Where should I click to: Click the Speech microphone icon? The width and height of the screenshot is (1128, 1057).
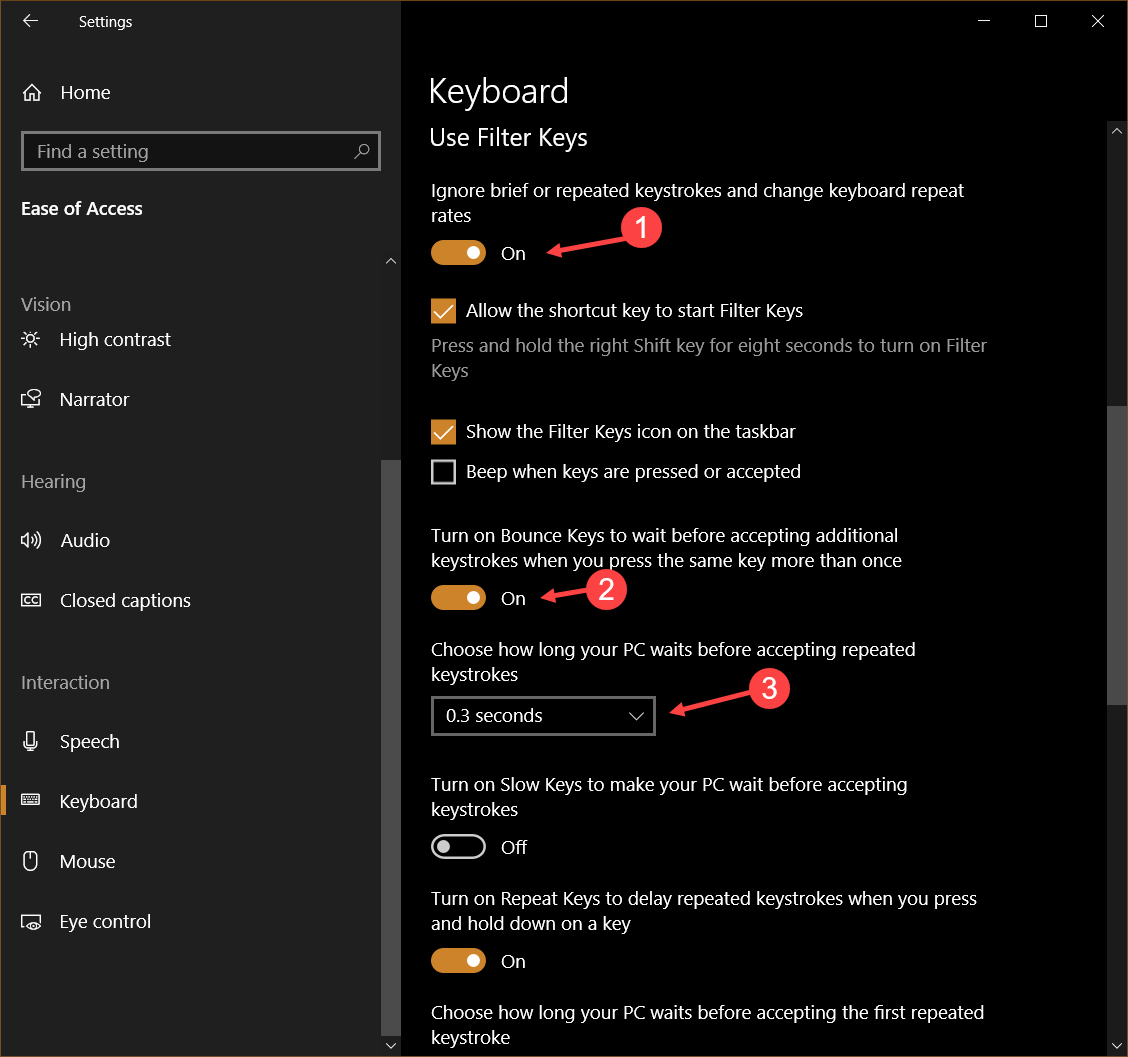[x=30, y=741]
